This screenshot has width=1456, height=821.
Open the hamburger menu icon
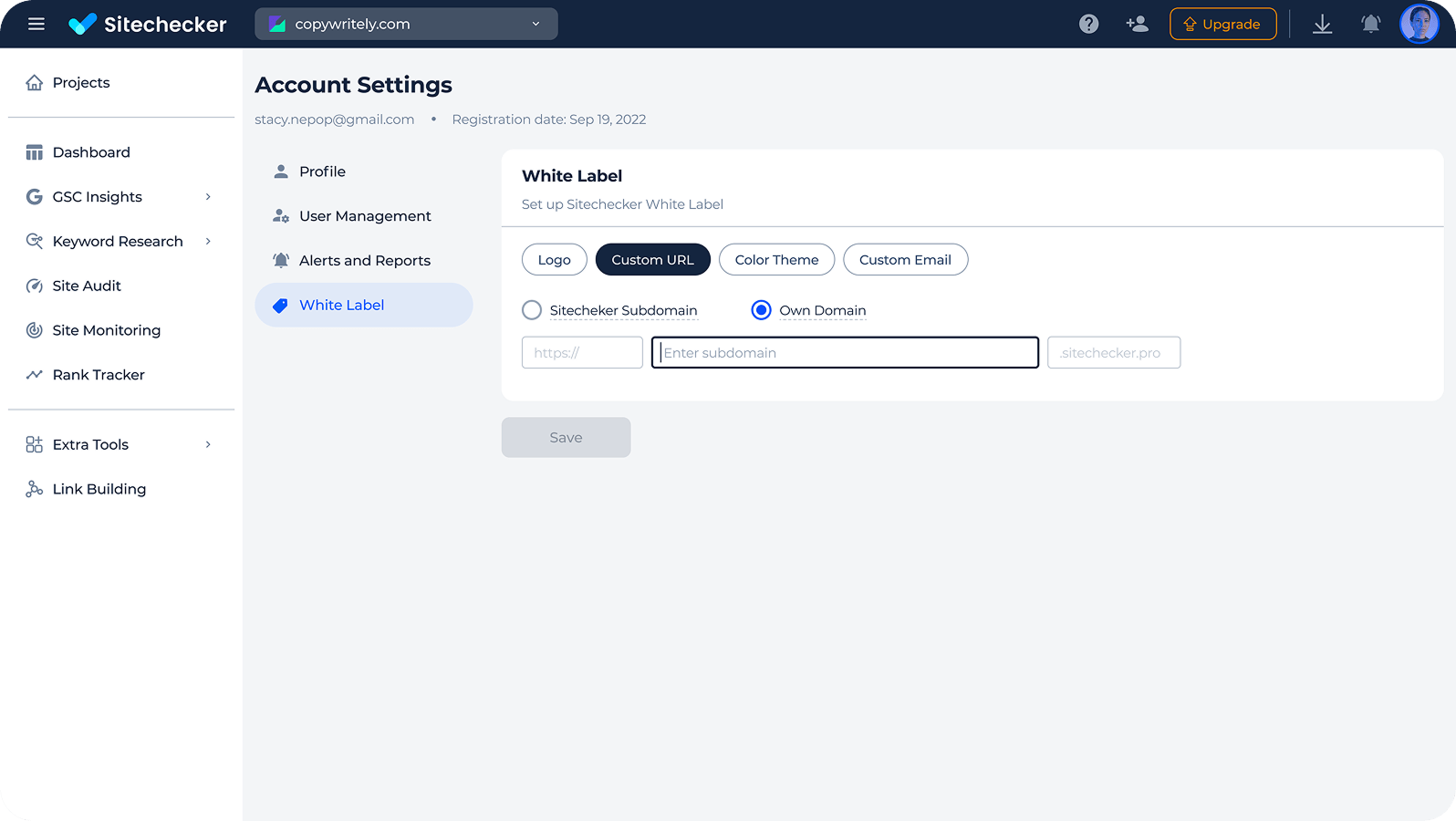(36, 24)
